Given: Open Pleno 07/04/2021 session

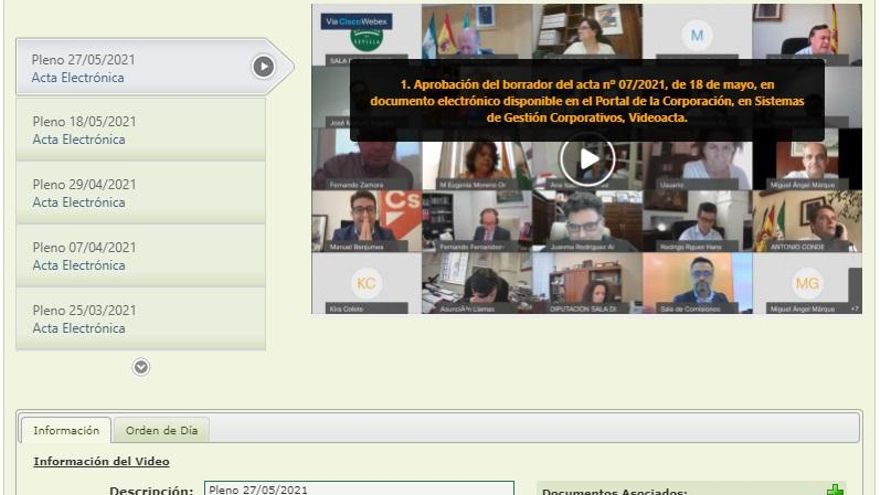Looking at the screenshot, I should [141, 255].
